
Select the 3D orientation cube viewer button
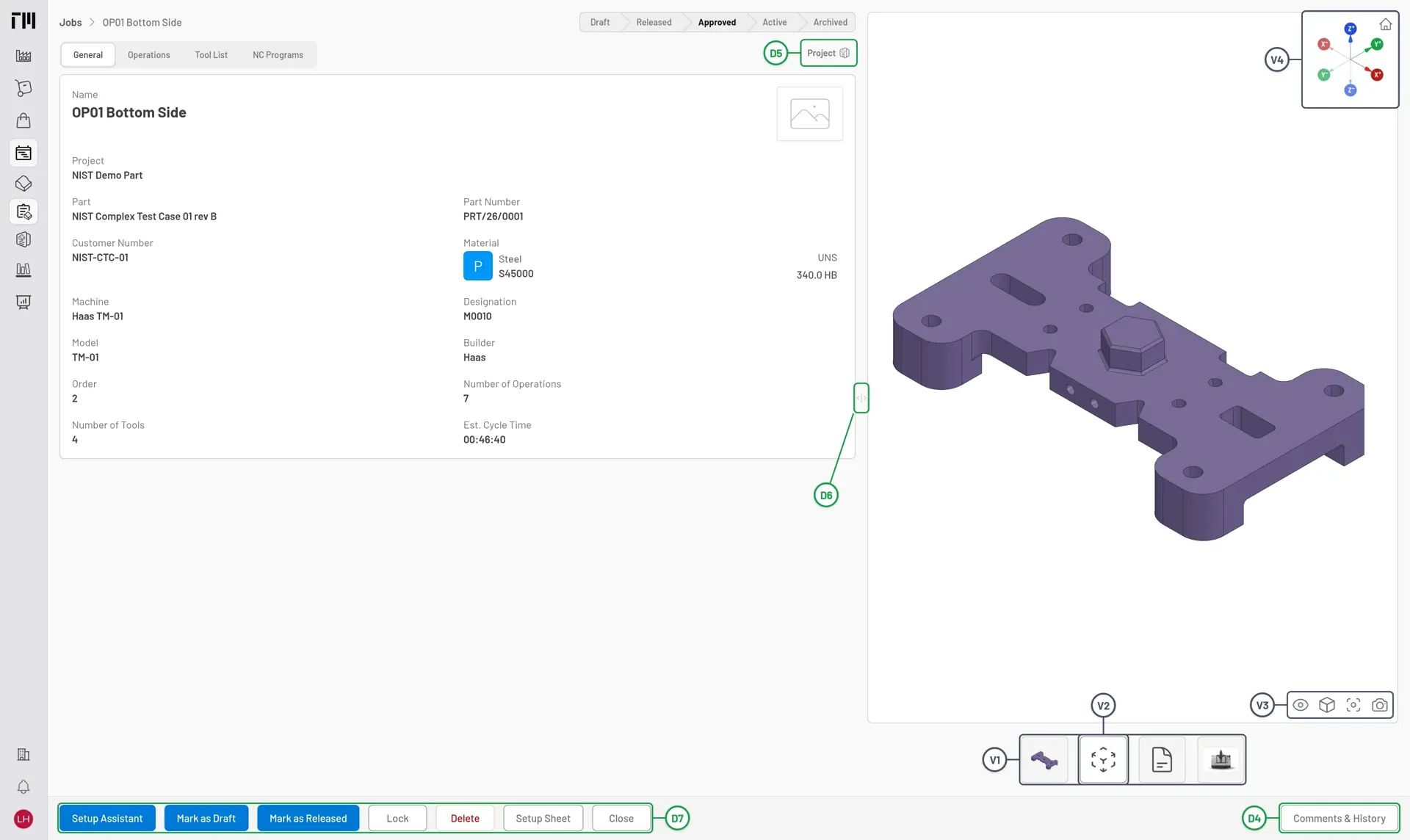click(1103, 760)
